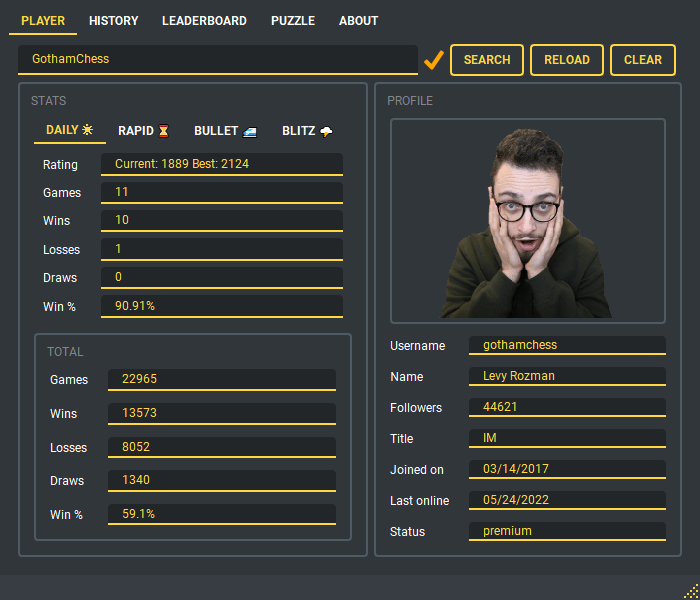Click total Wins value 13573
Image resolution: width=700 pixels, height=600 pixels.
pyautogui.click(x=222, y=413)
